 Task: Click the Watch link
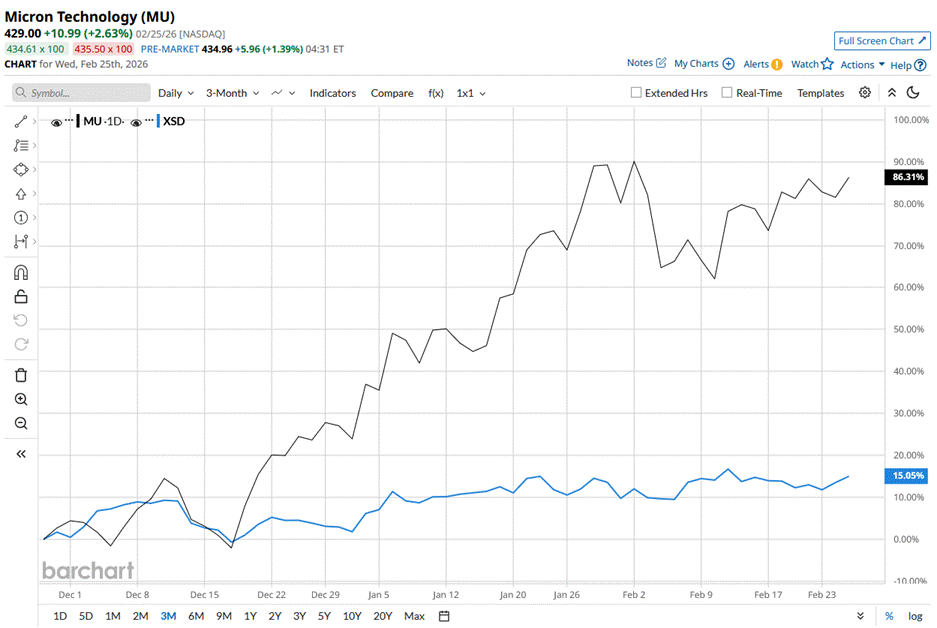click(x=804, y=64)
